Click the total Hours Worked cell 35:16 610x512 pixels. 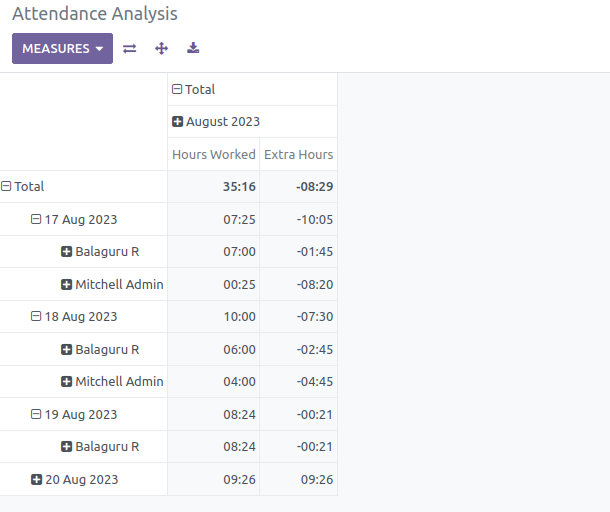pos(214,187)
